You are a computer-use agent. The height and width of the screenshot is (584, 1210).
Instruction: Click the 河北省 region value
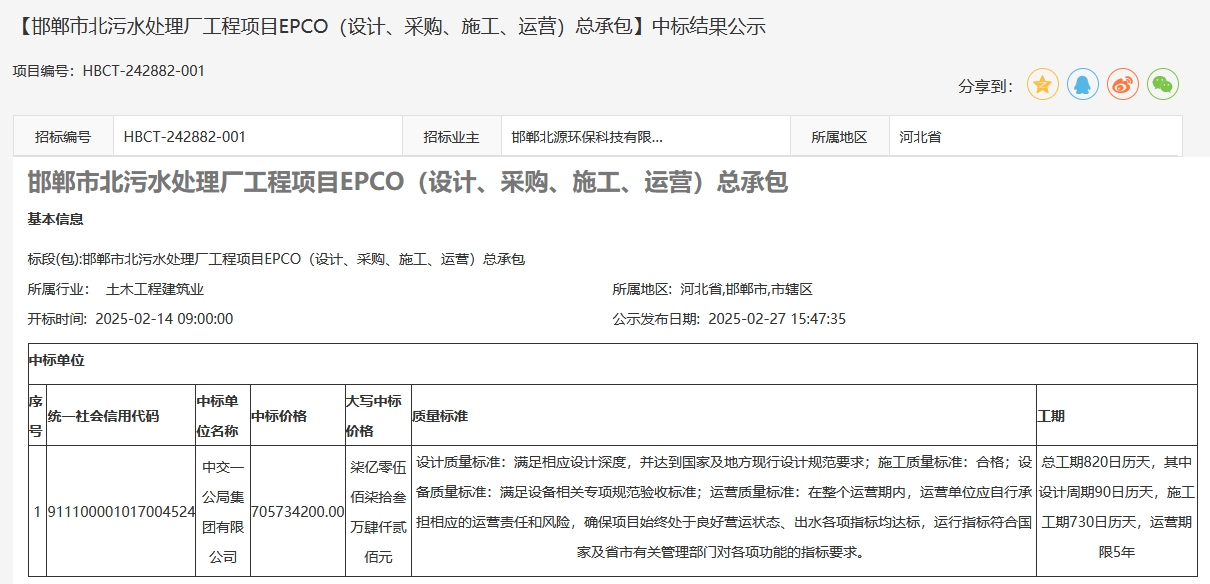920,137
